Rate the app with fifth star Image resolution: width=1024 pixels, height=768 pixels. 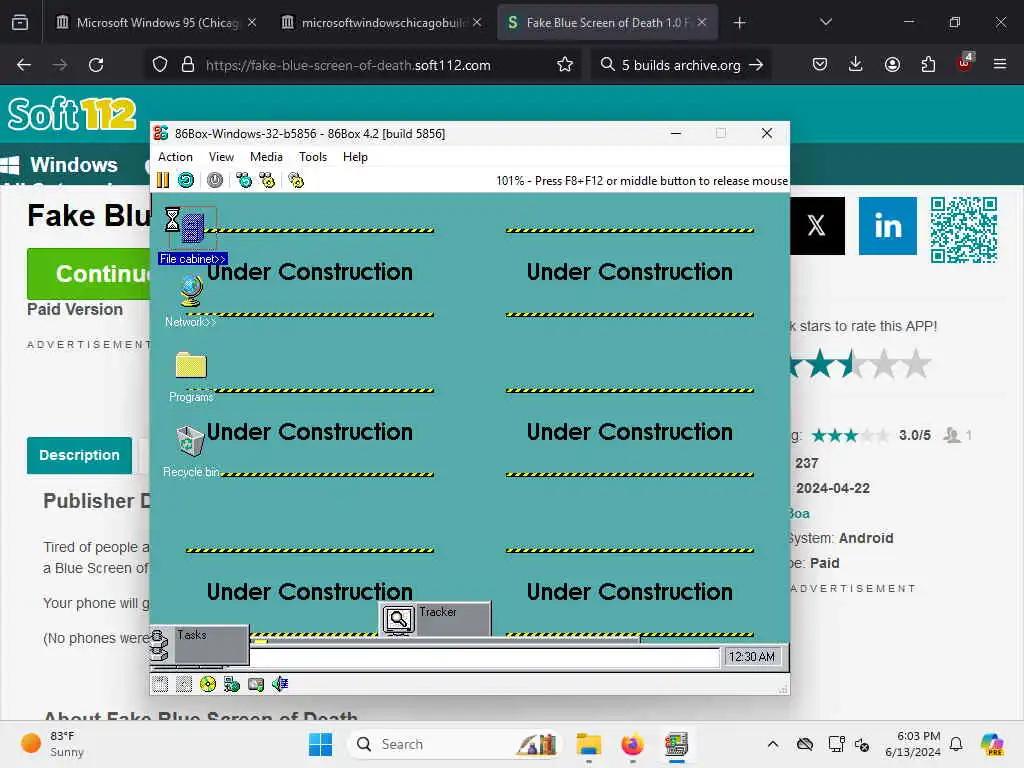[x=916, y=364]
